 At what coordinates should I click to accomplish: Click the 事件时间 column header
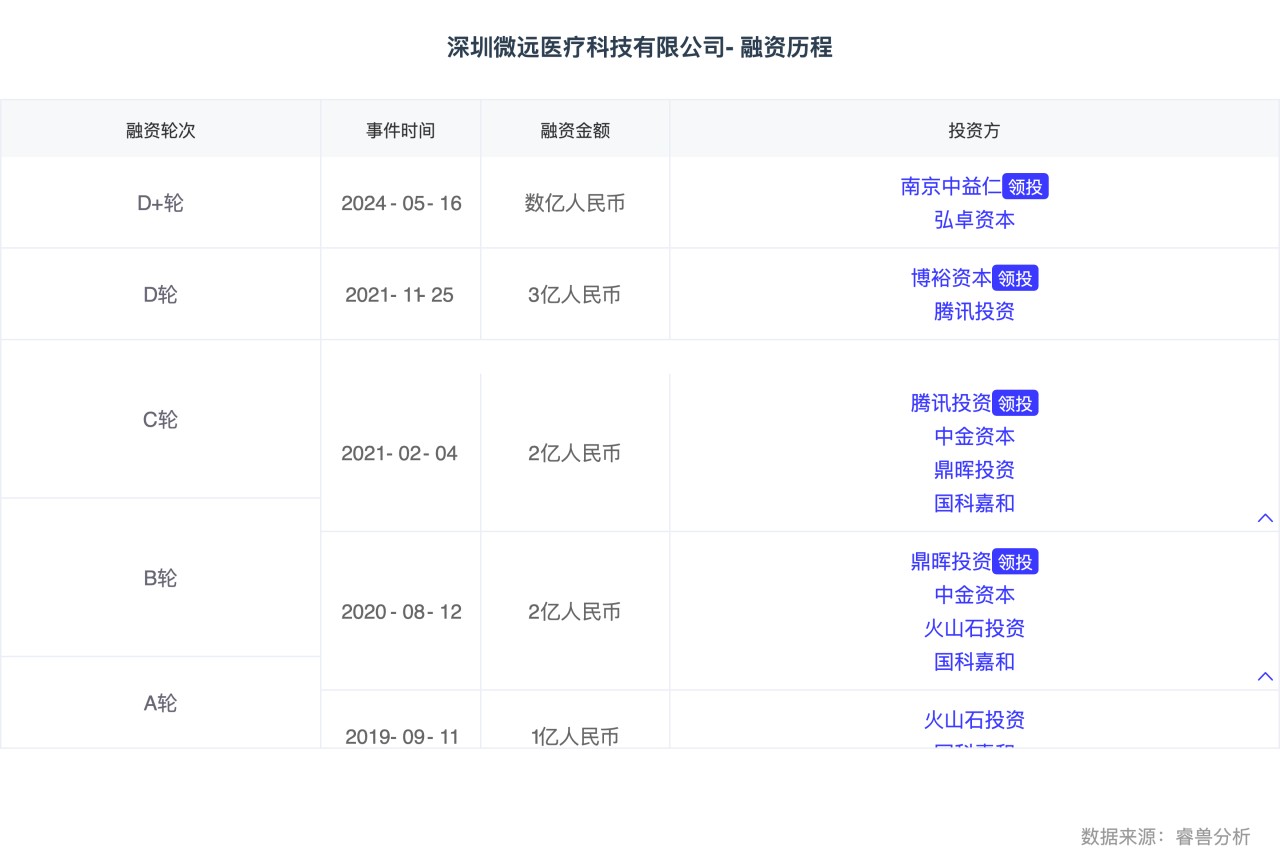pos(400,130)
